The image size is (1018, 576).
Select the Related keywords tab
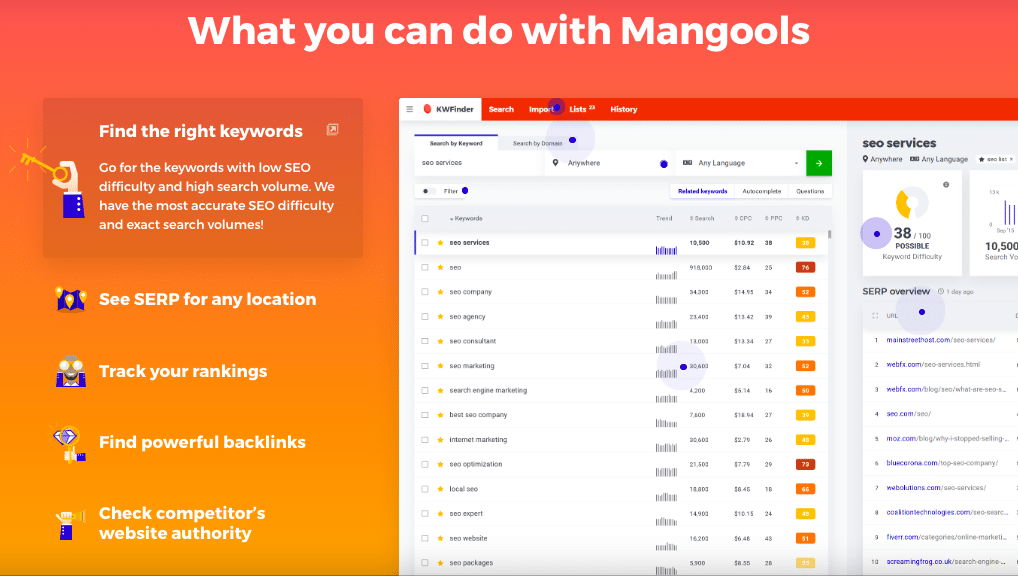click(x=702, y=191)
